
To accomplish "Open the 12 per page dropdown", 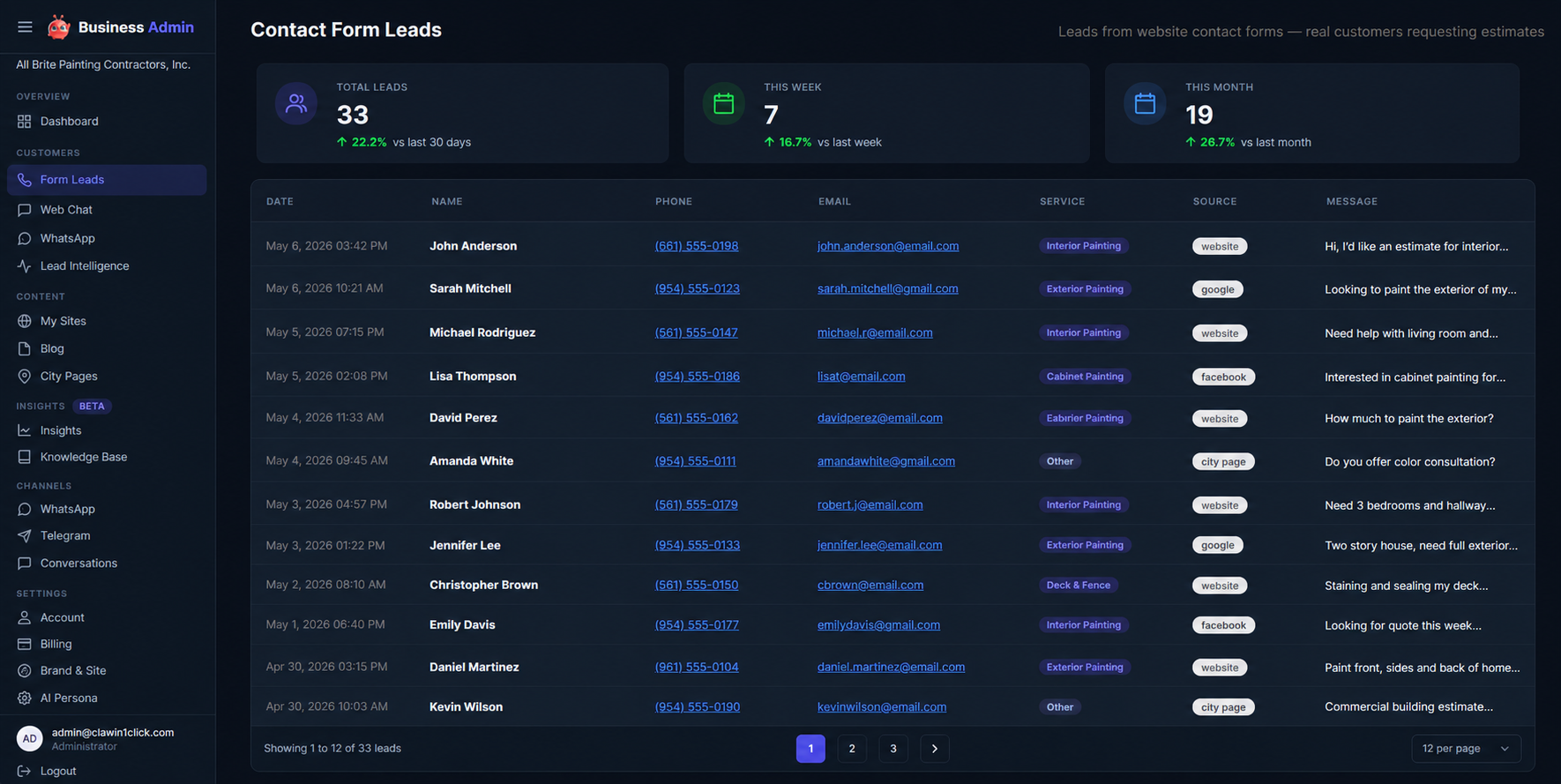I will (1466, 749).
